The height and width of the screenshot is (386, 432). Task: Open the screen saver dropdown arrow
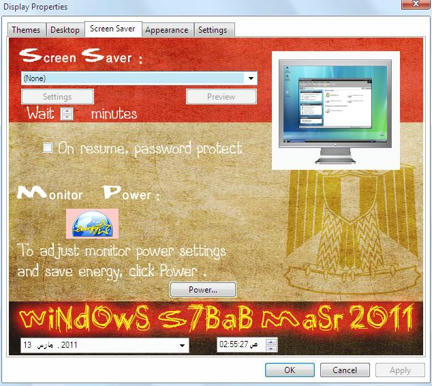pyautogui.click(x=251, y=79)
